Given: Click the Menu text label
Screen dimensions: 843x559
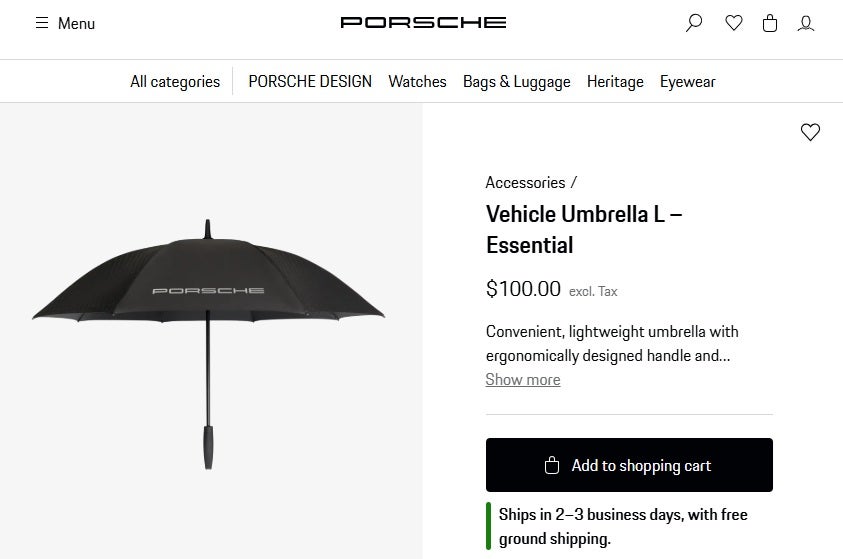Looking at the screenshot, I should pyautogui.click(x=76, y=23).
